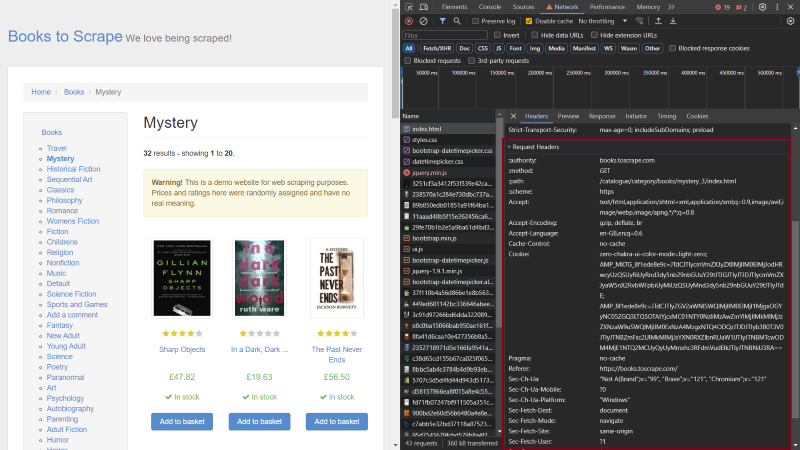The width and height of the screenshot is (800, 450).
Task: Show more DevTools tabs via chevron
Action: (x=671, y=7)
